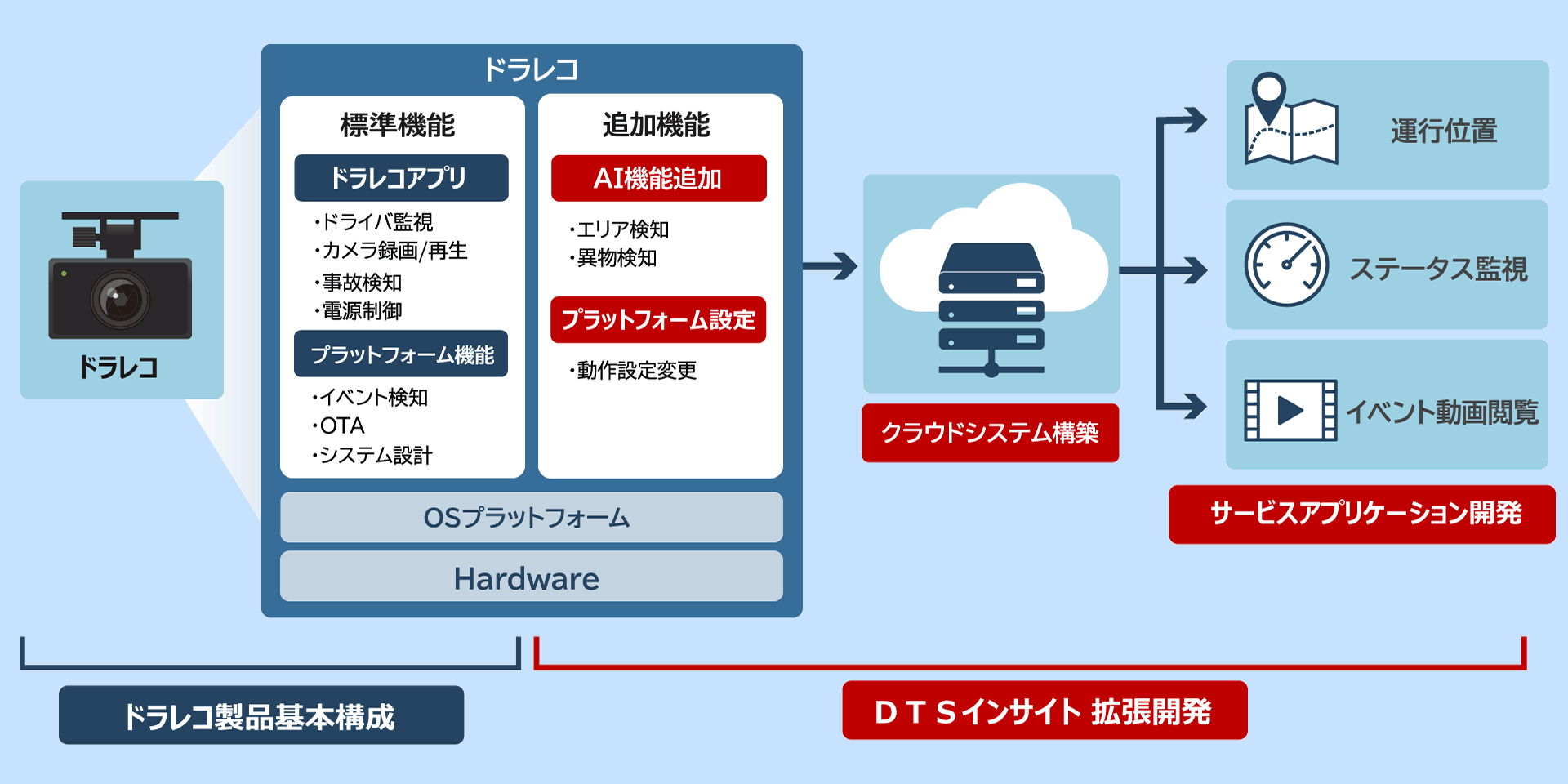The width and height of the screenshot is (1568, 784).
Task: Select the ドラレコアプリ label
Action: [401, 177]
